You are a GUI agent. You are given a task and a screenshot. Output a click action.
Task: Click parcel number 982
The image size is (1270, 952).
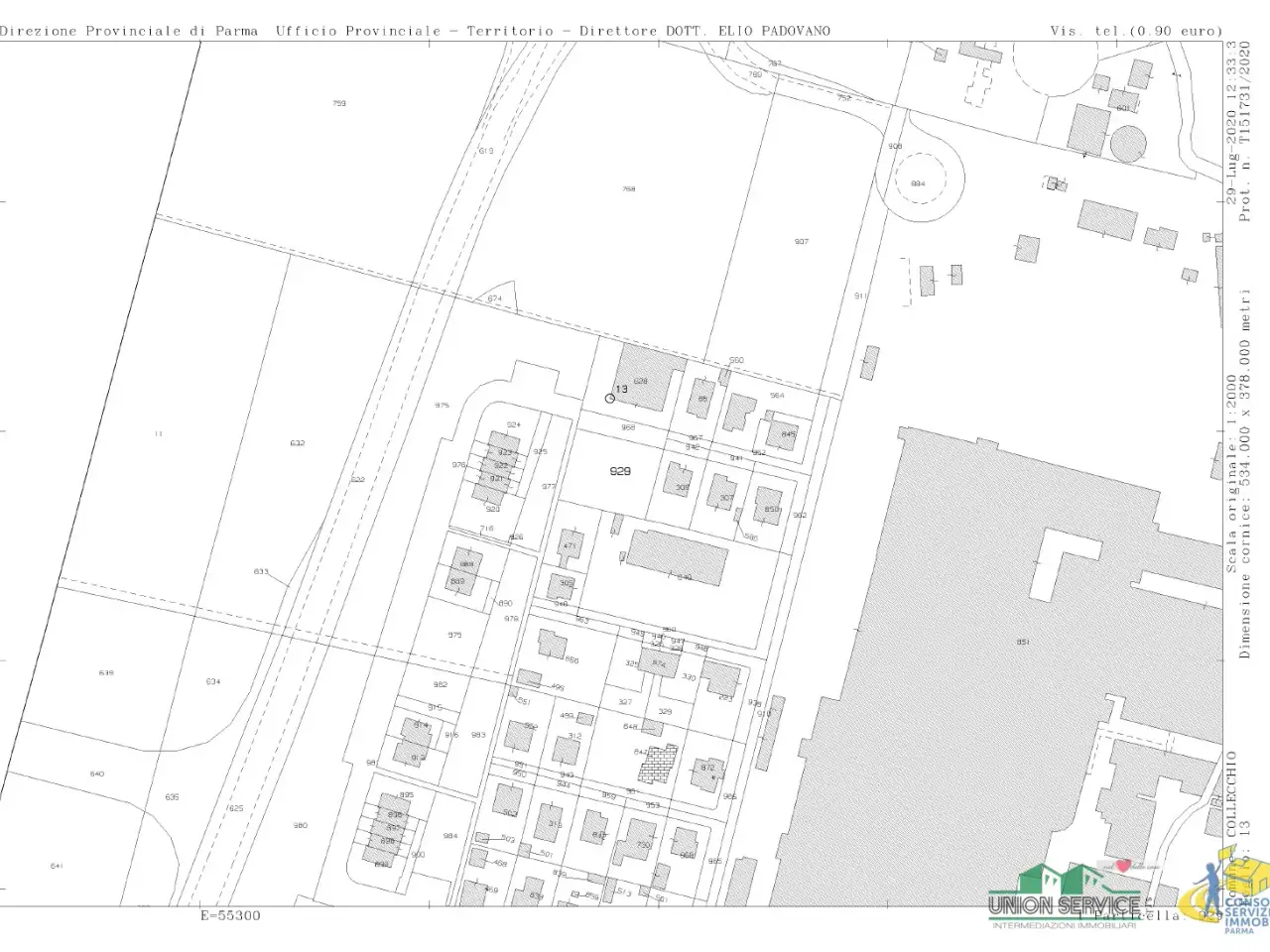pos(441,684)
